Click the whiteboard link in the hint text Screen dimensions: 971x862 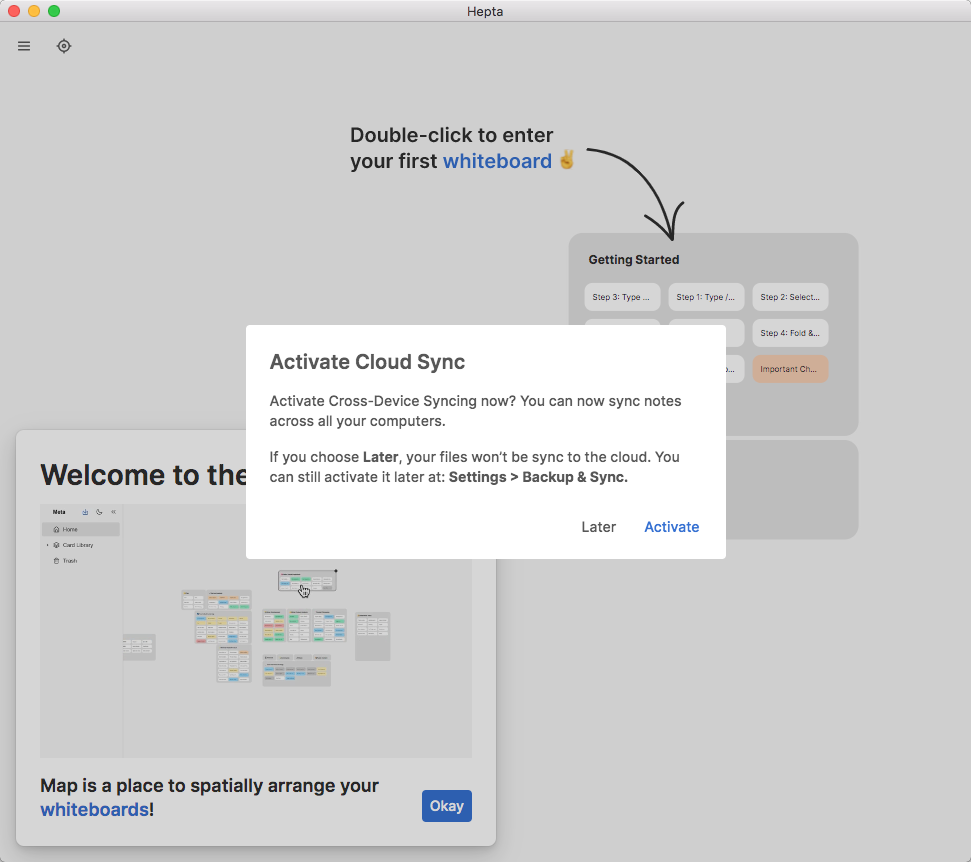point(497,161)
